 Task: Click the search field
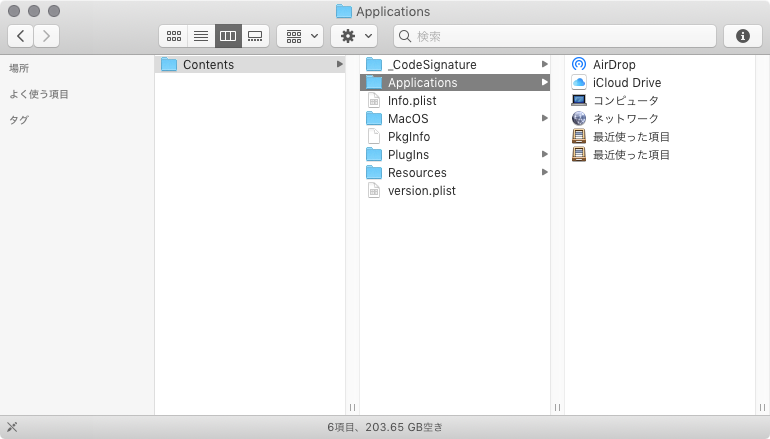click(x=554, y=36)
